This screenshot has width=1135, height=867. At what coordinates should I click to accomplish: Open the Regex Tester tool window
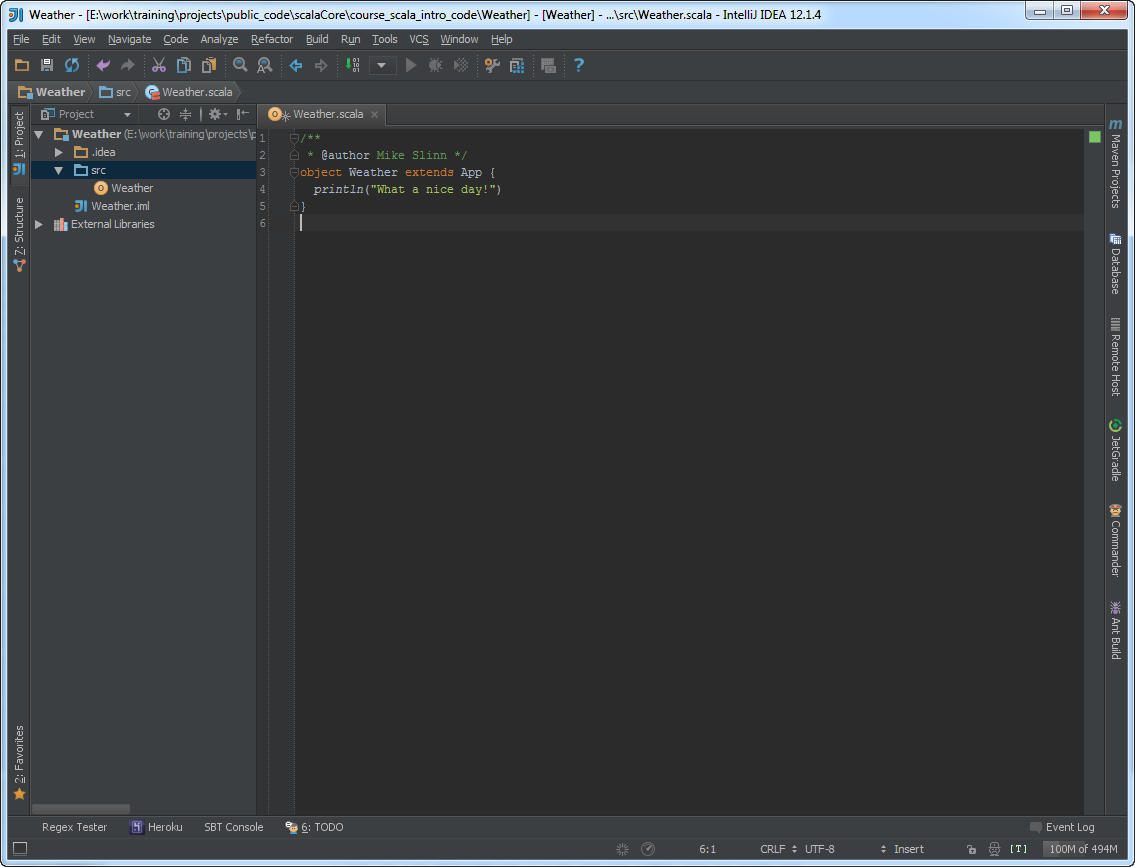(x=74, y=827)
